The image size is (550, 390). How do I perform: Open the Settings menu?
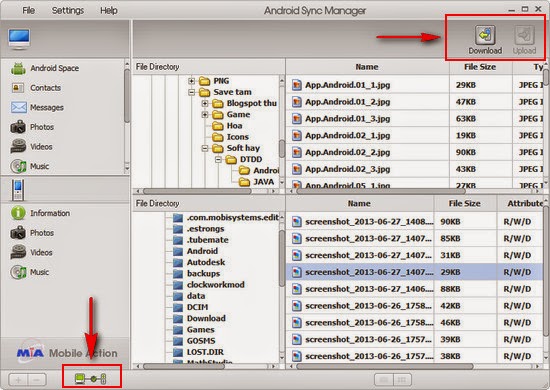68,11
